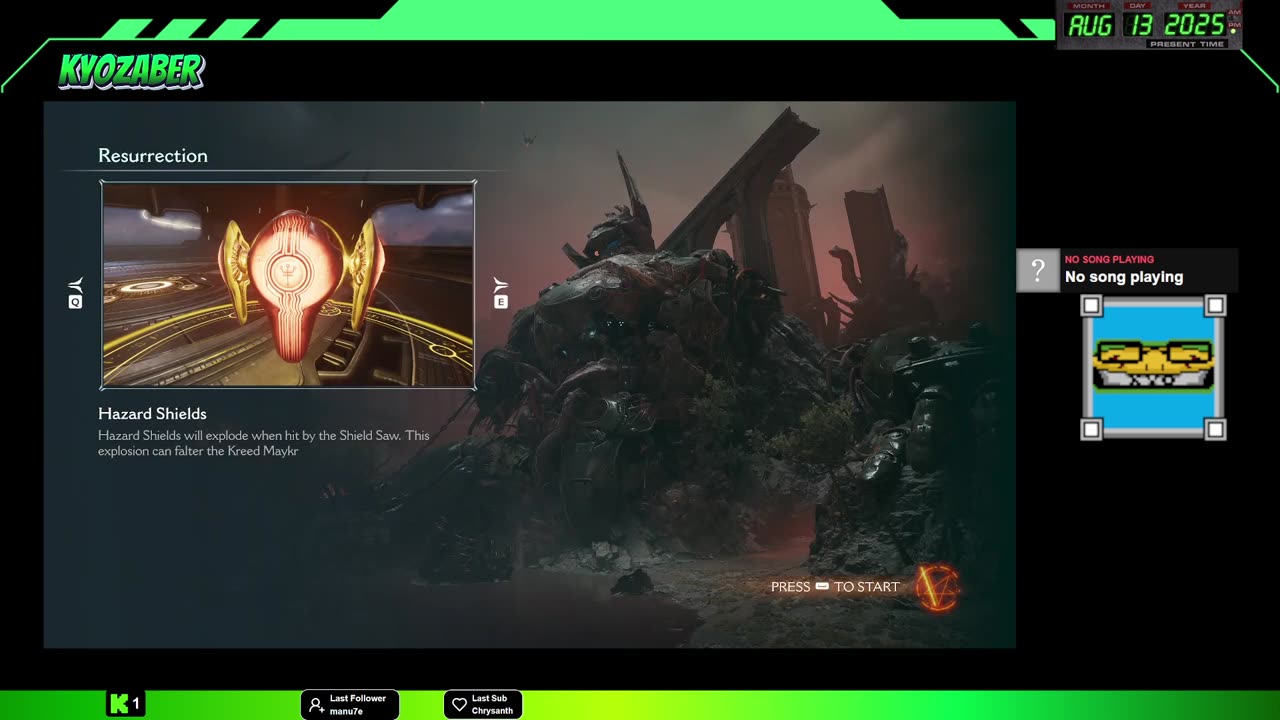Click the KYOZABER channel logo
This screenshot has height=720, width=1280.
131,71
